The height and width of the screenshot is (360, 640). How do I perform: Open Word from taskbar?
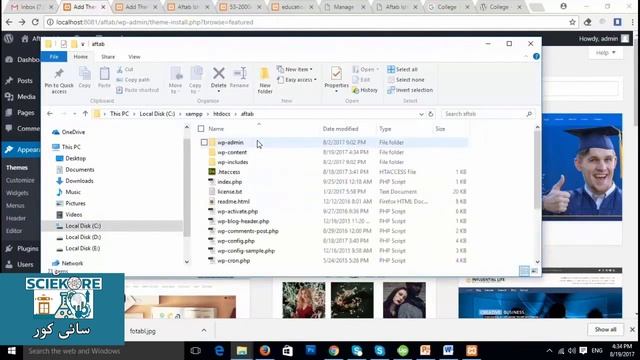click(448, 351)
